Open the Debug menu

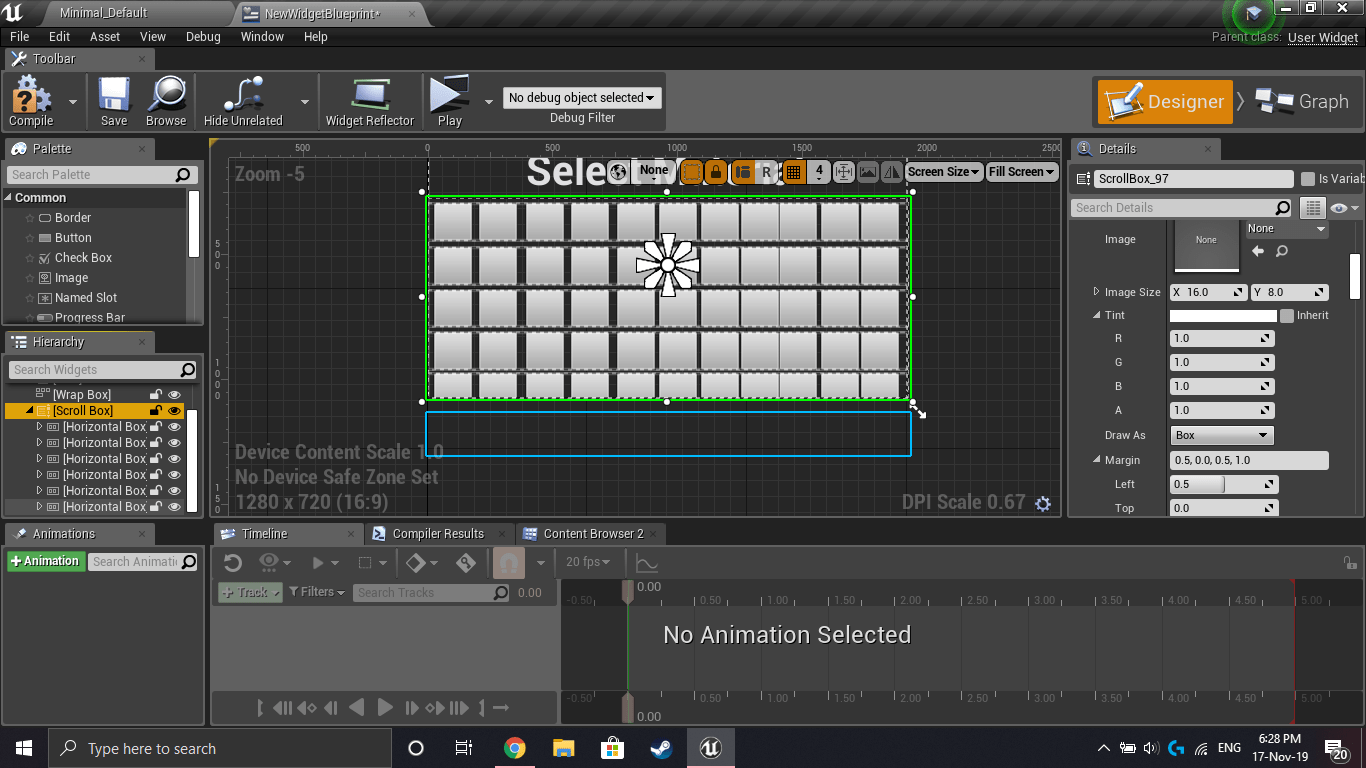pos(203,37)
